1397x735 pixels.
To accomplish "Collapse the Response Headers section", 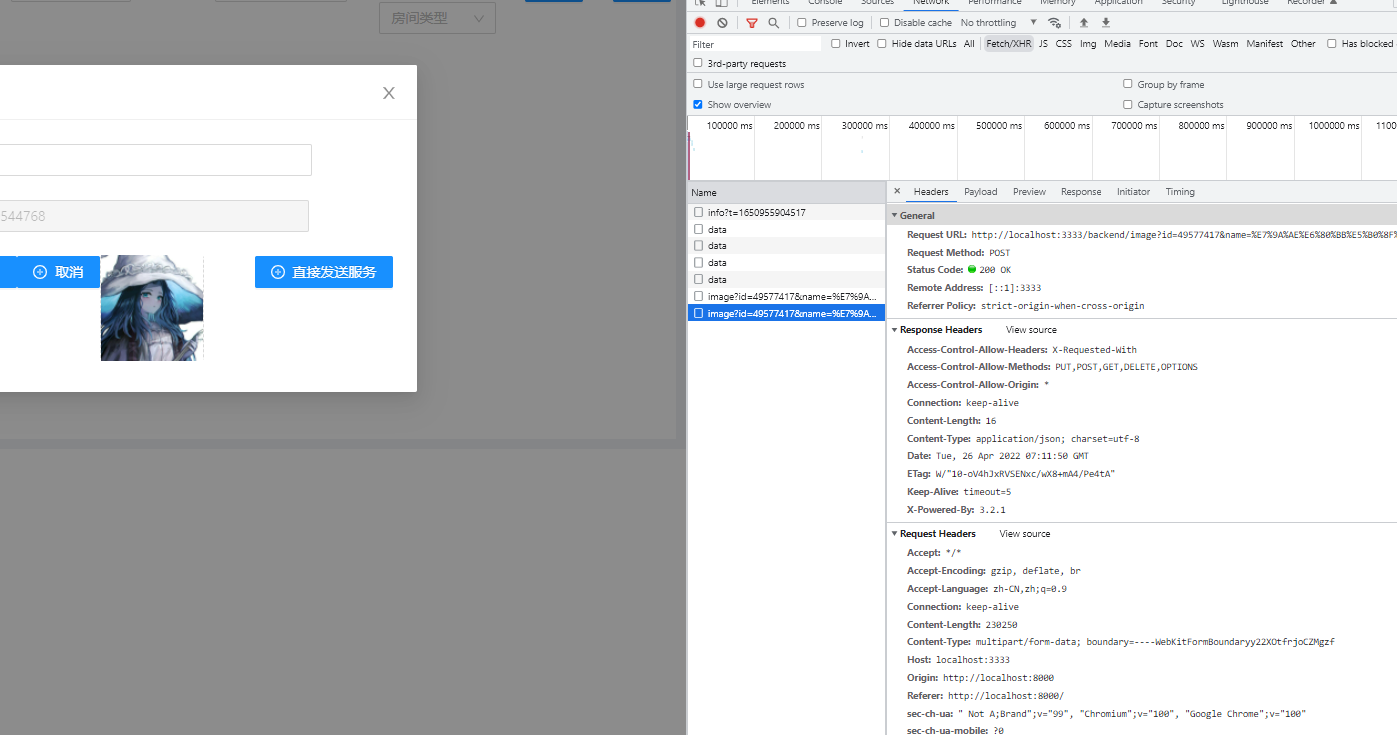I will coord(895,329).
